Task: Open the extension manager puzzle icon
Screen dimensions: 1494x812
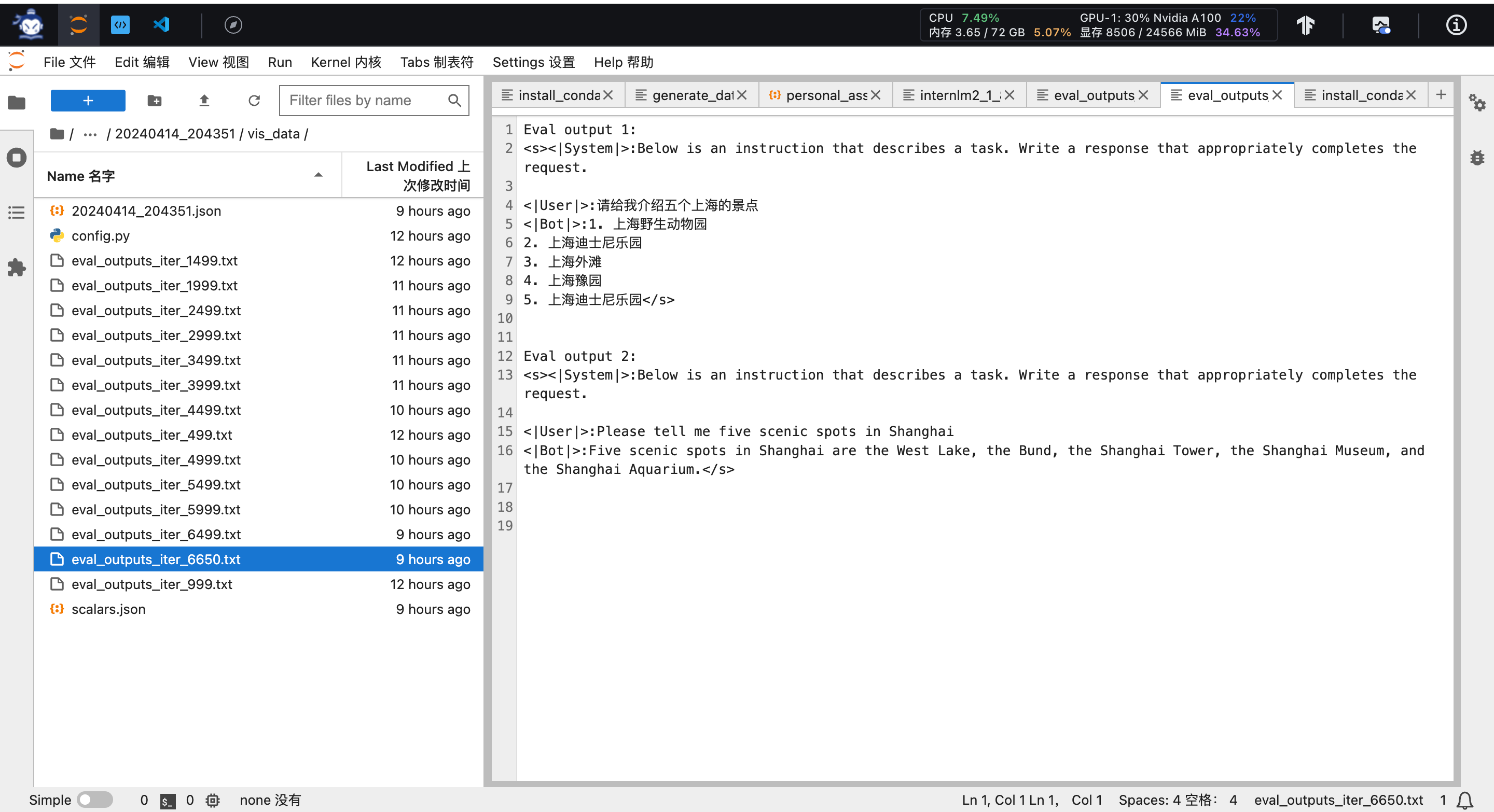Action: [16, 267]
